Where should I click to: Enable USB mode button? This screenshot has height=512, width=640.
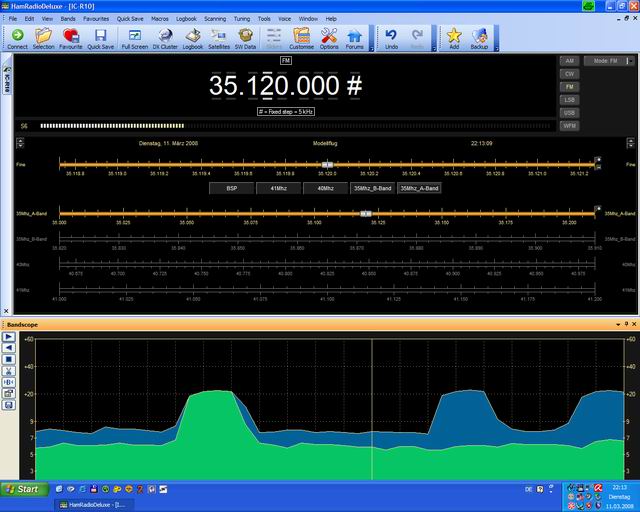pos(570,113)
